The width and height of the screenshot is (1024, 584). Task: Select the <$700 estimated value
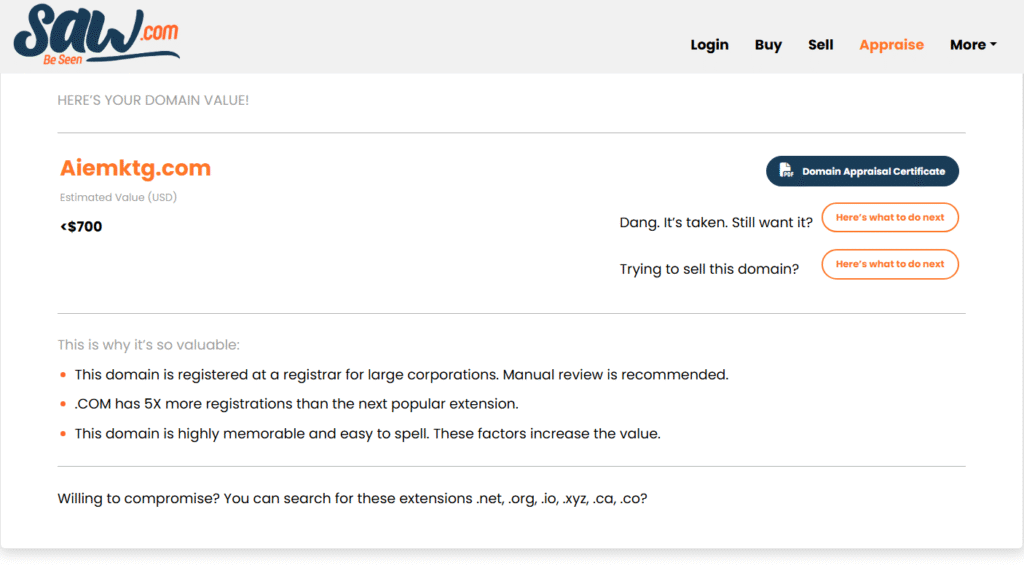coord(81,227)
